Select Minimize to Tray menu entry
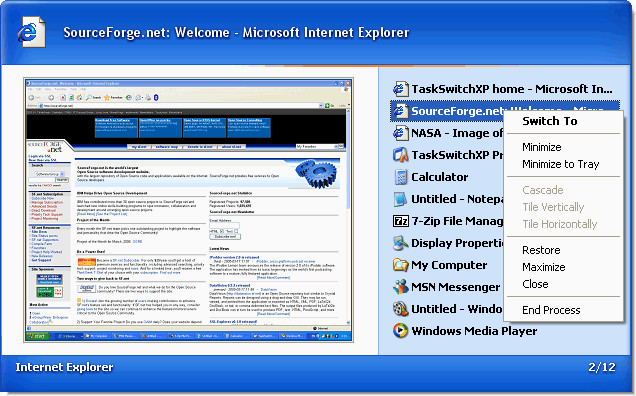This screenshot has height=396, width=636. (561, 164)
